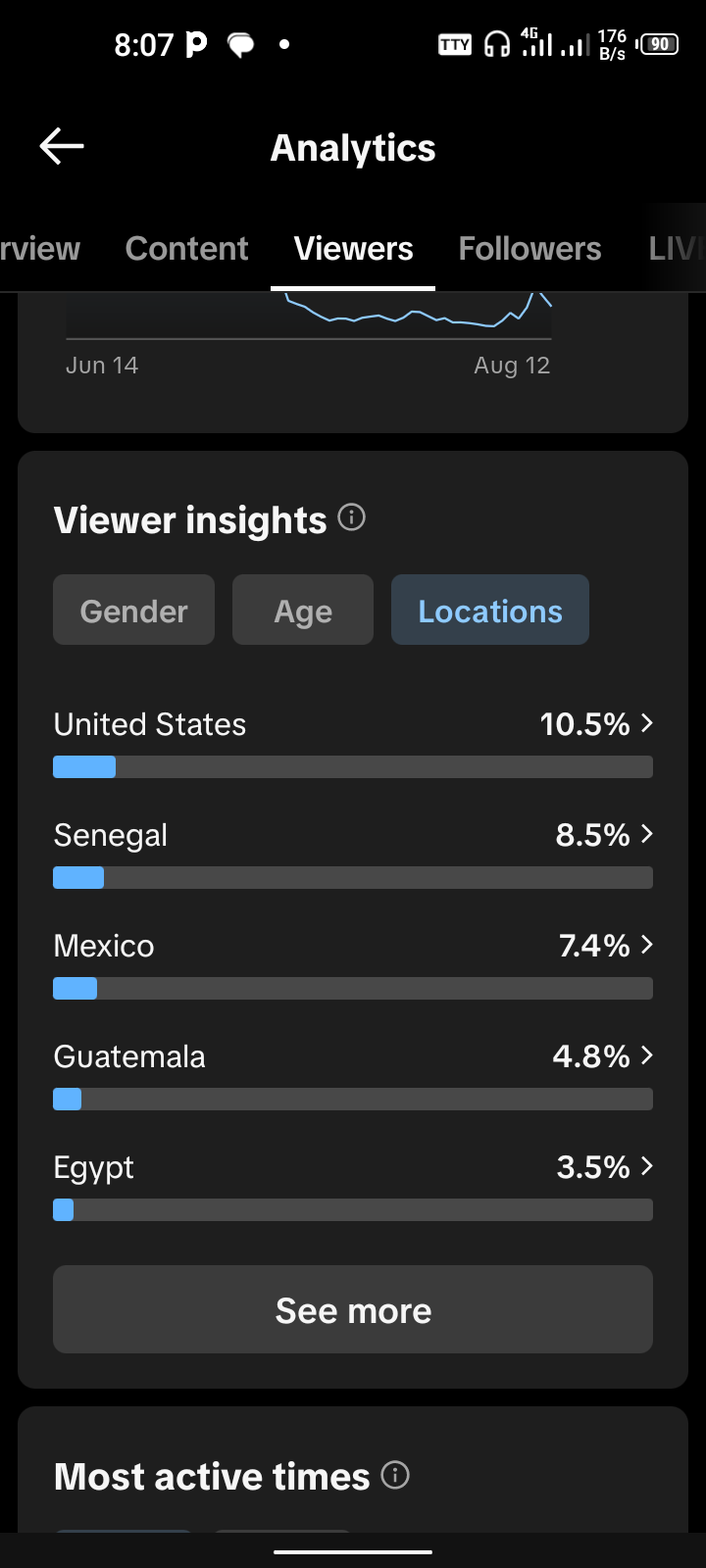706x1568 pixels.
Task: Tap the headphones status bar icon
Action: 497,44
